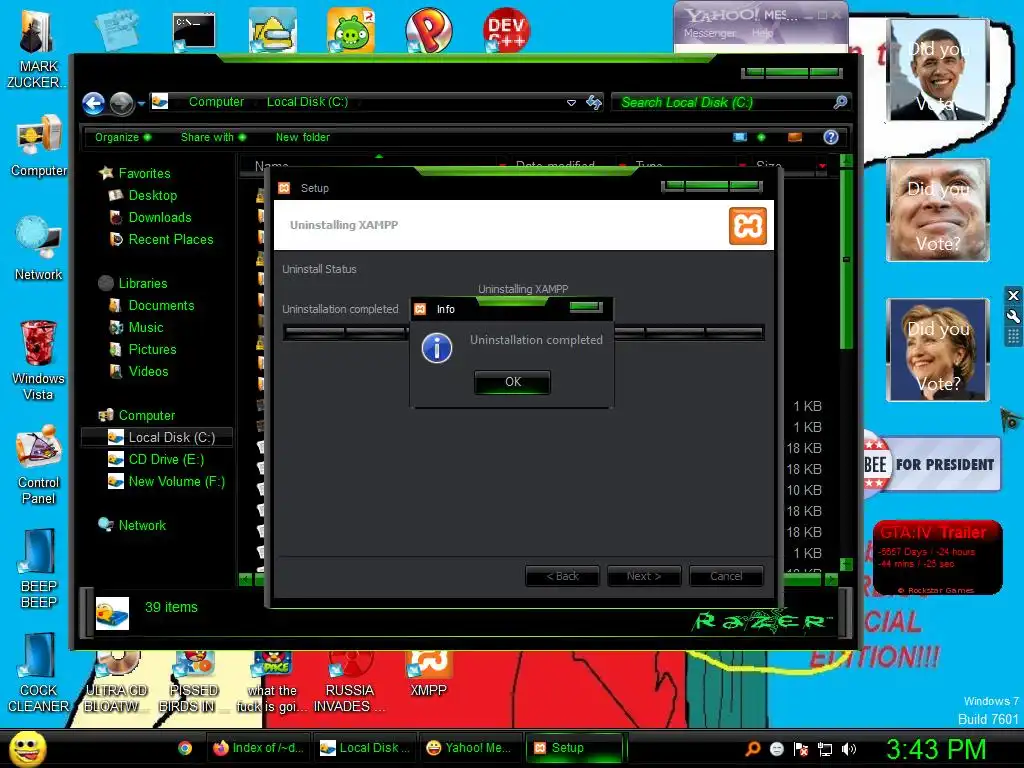Click the change view icon in Explorer
Image resolution: width=1024 pixels, height=768 pixels.
[740, 137]
